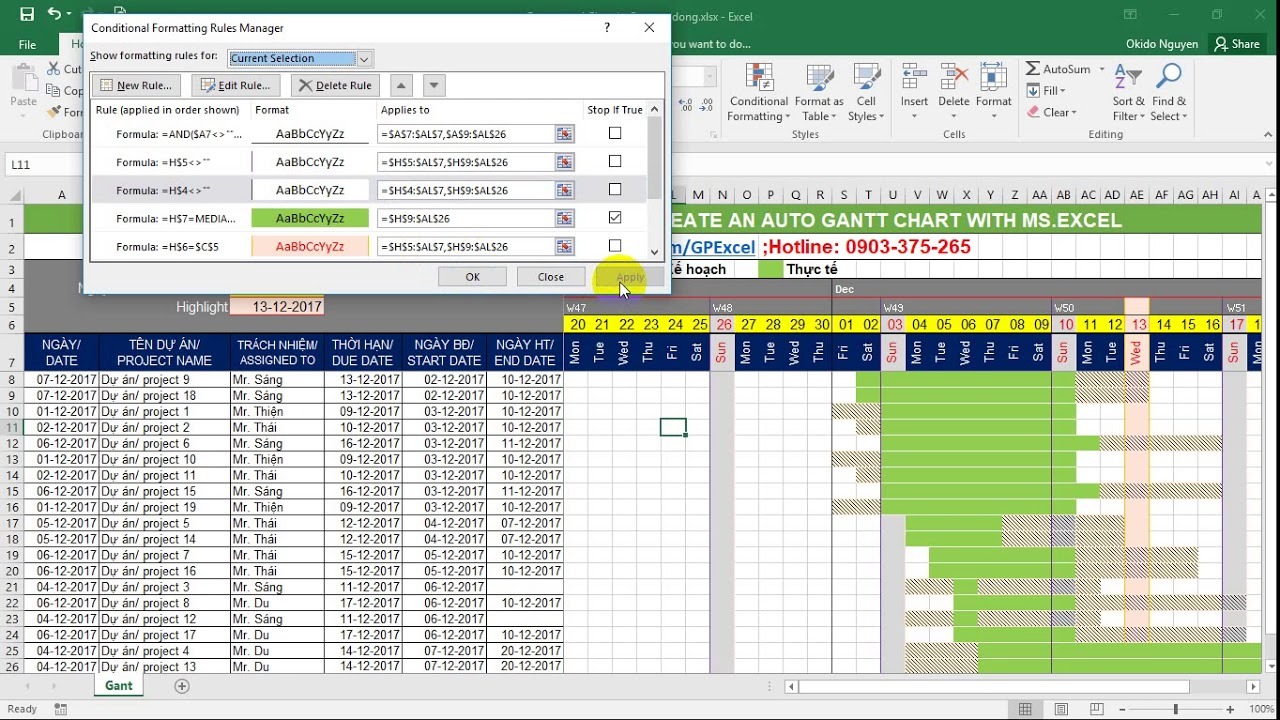This screenshot has height=720, width=1280.
Task: Collapse range picker for =H$6=$C$5 rule
Action: coord(564,245)
